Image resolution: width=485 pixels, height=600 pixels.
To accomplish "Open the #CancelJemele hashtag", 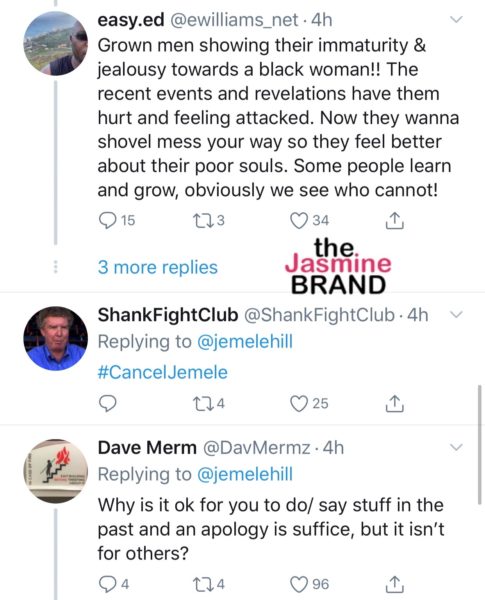I will pos(163,372).
